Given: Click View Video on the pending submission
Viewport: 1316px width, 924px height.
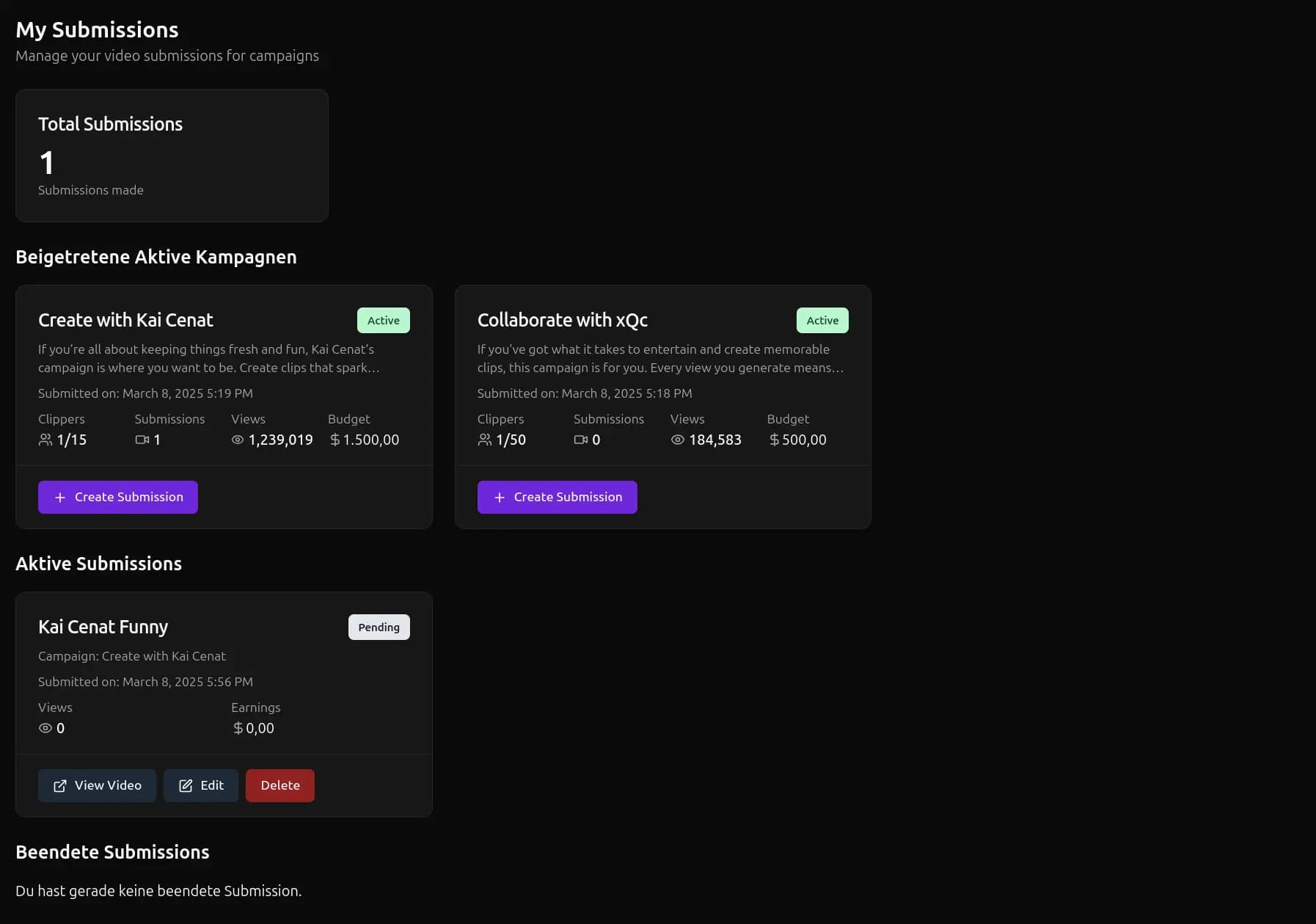Looking at the screenshot, I should point(97,785).
